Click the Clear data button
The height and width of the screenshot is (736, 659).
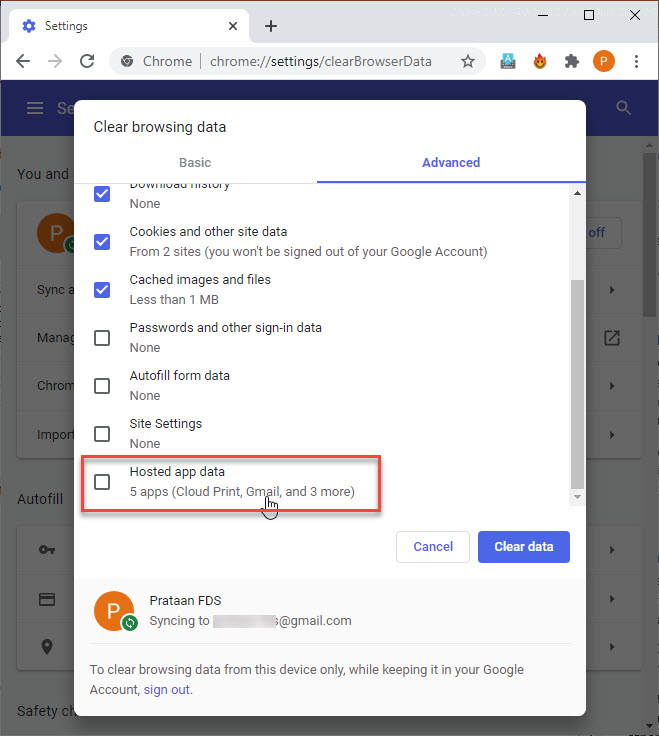click(x=523, y=546)
